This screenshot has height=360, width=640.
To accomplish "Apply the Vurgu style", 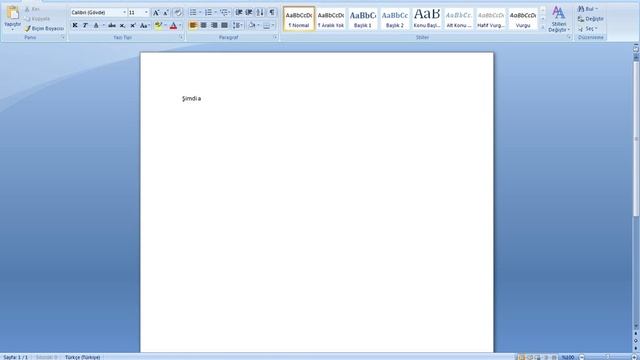I will (523, 19).
